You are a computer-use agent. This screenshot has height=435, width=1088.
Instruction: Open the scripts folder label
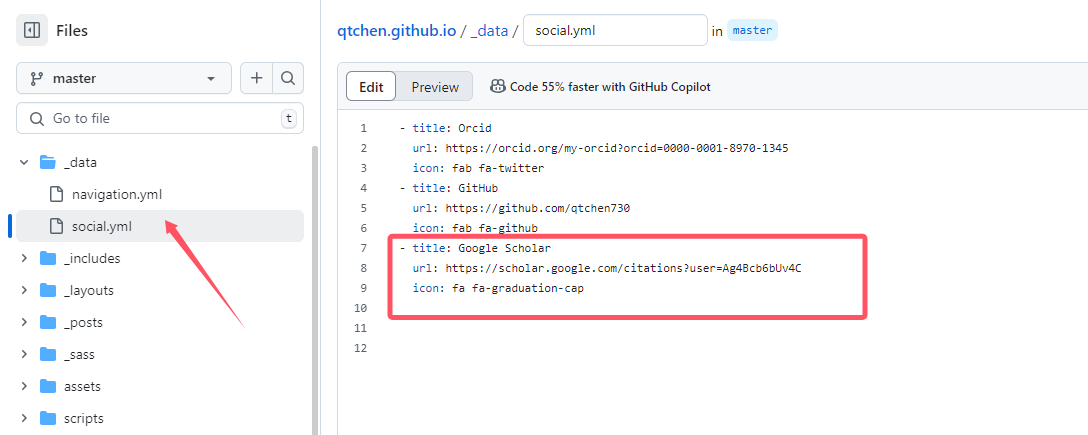pos(83,418)
